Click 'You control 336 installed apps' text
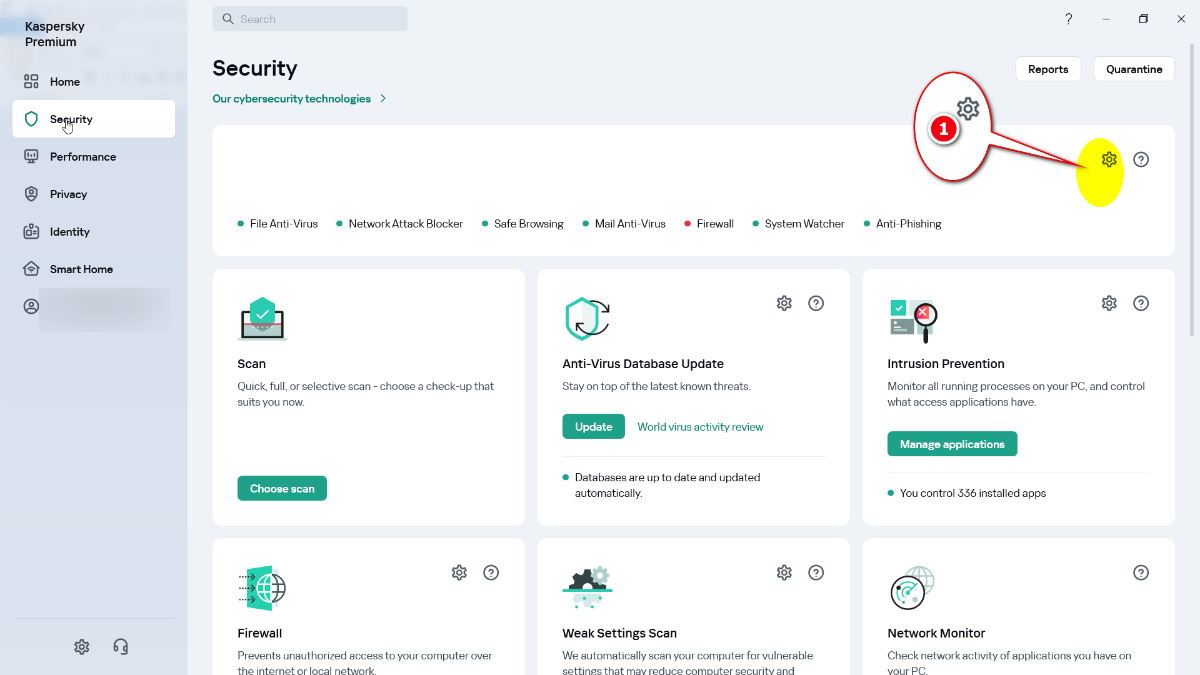This screenshot has height=675, width=1200. 973,493
